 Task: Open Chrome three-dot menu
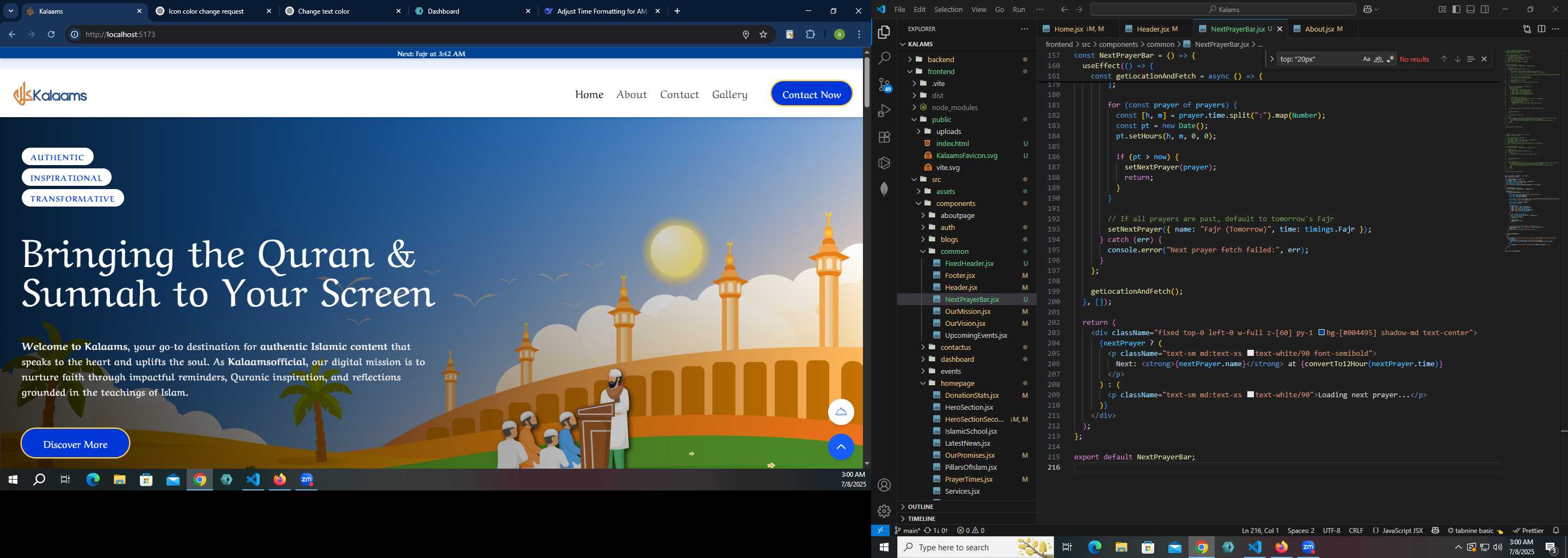(859, 35)
